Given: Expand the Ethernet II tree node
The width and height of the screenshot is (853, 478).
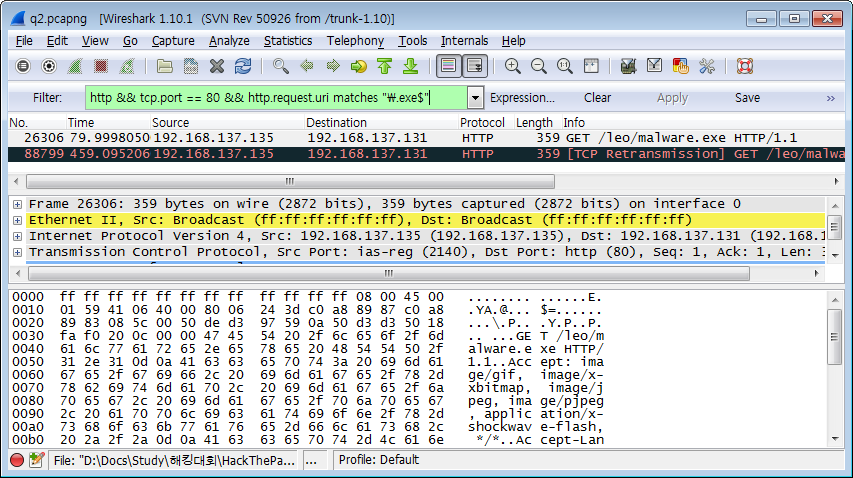Looking at the screenshot, I should 17,220.
